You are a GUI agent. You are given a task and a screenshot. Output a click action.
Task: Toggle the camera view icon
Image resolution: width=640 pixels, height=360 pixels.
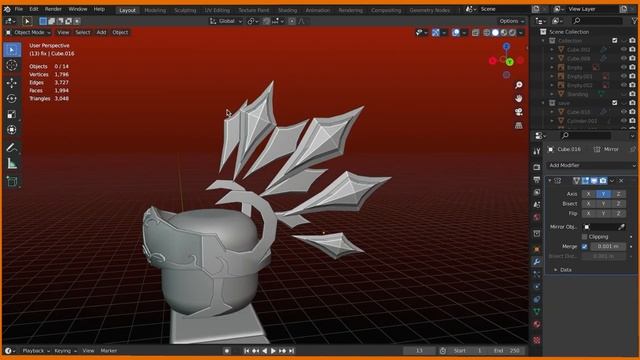coord(518,112)
